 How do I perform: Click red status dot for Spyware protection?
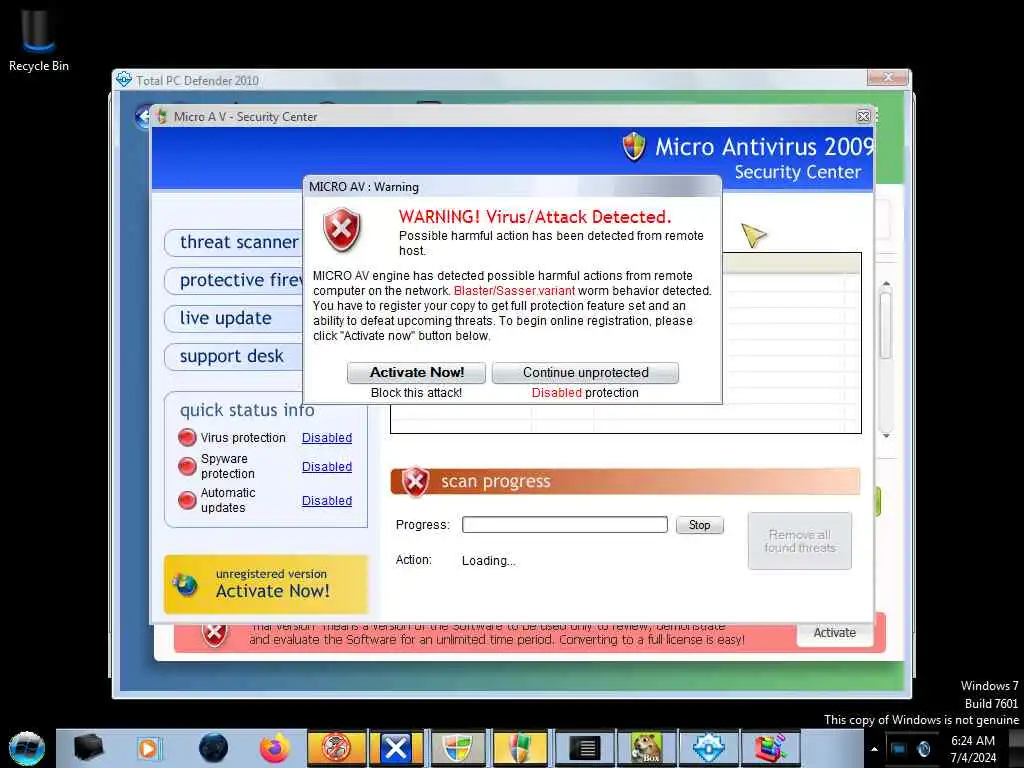click(187, 466)
